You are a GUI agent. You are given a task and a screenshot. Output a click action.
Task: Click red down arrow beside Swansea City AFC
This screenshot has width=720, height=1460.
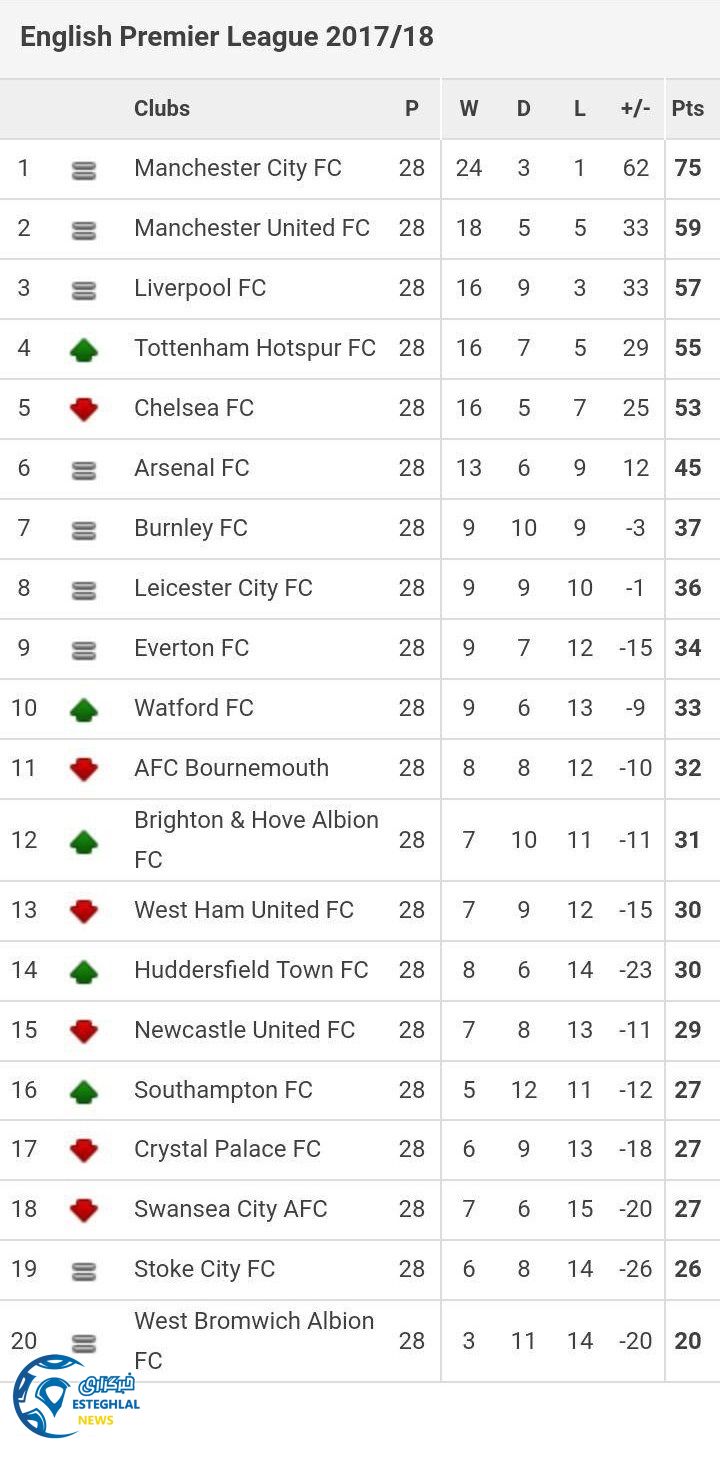coord(84,1210)
